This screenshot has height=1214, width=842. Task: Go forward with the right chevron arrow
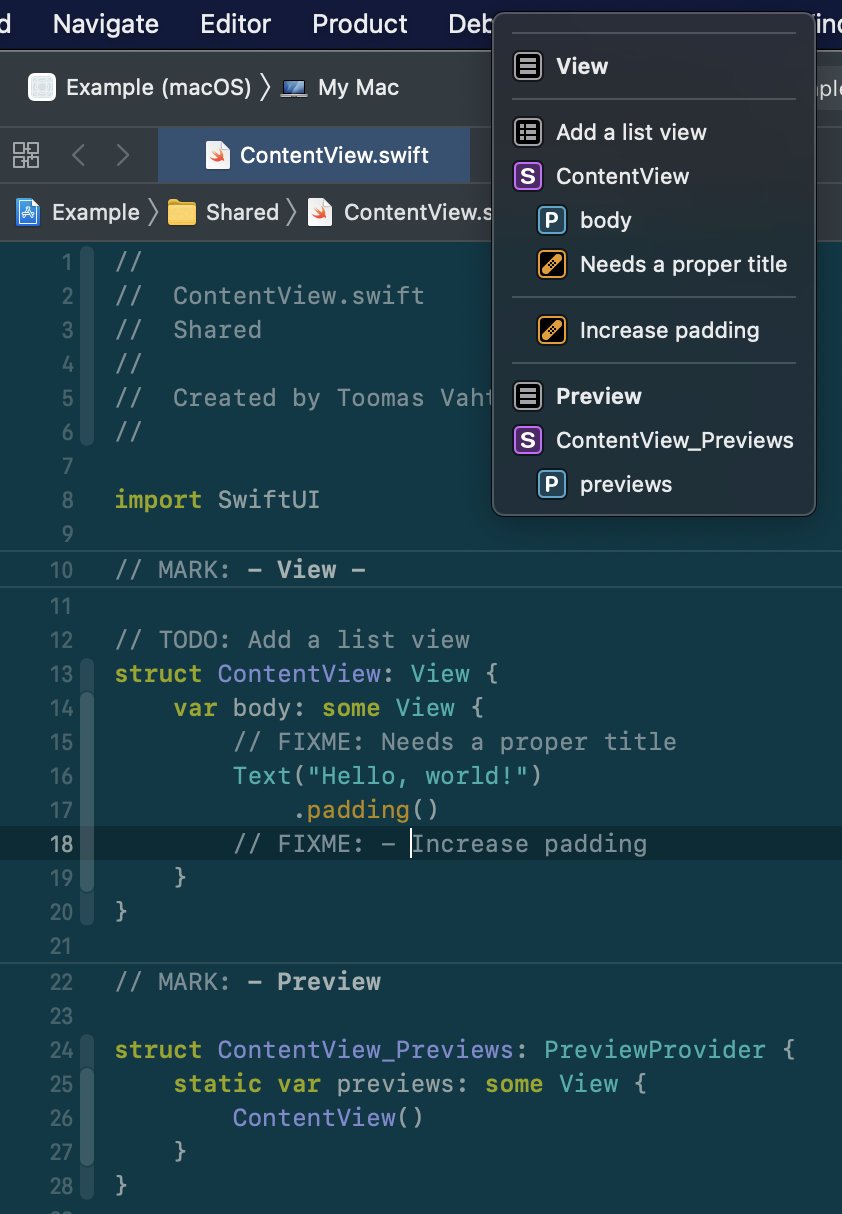123,155
